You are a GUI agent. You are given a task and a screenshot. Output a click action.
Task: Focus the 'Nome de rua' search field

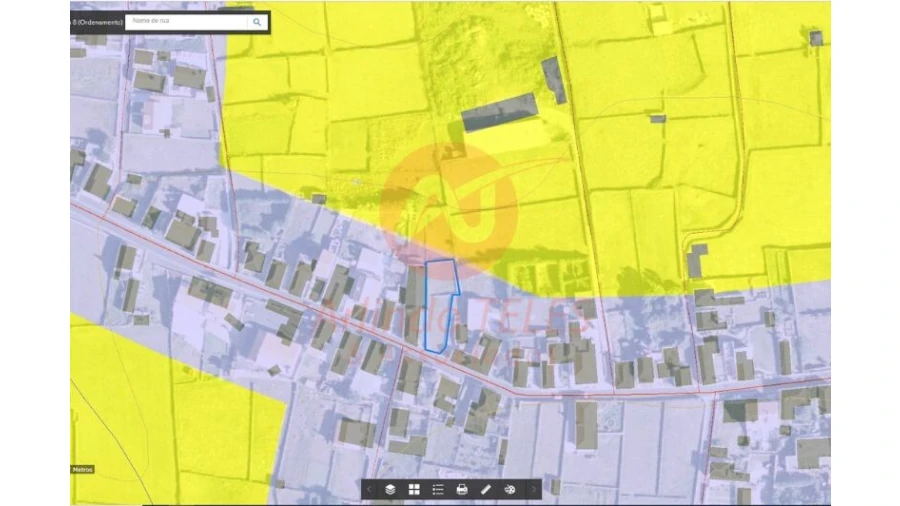tap(185, 21)
